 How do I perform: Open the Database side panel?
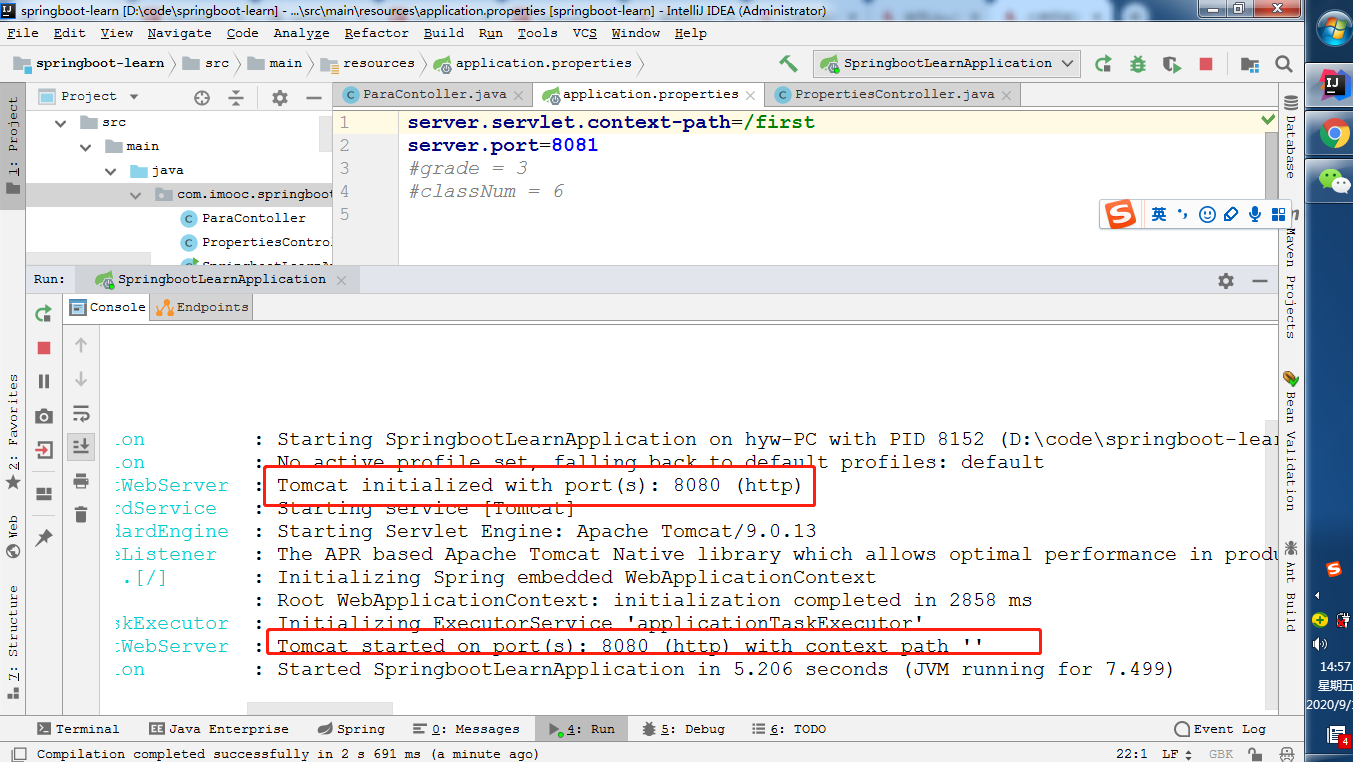[1291, 137]
